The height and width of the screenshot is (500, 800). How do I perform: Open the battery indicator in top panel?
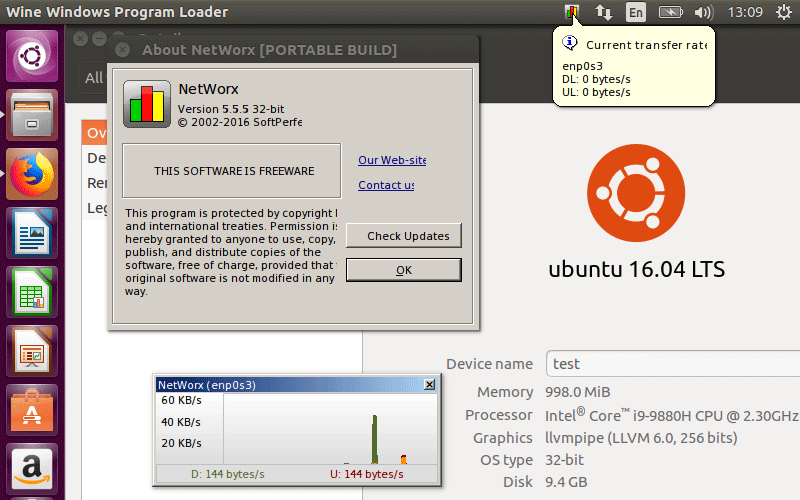point(670,12)
